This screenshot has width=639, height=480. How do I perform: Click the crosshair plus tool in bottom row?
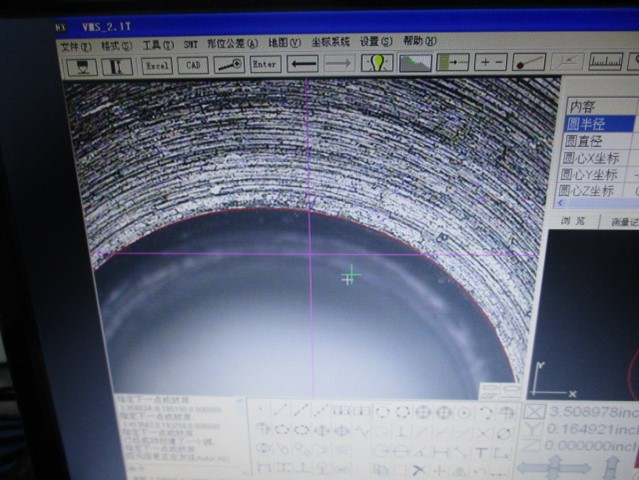439,470
